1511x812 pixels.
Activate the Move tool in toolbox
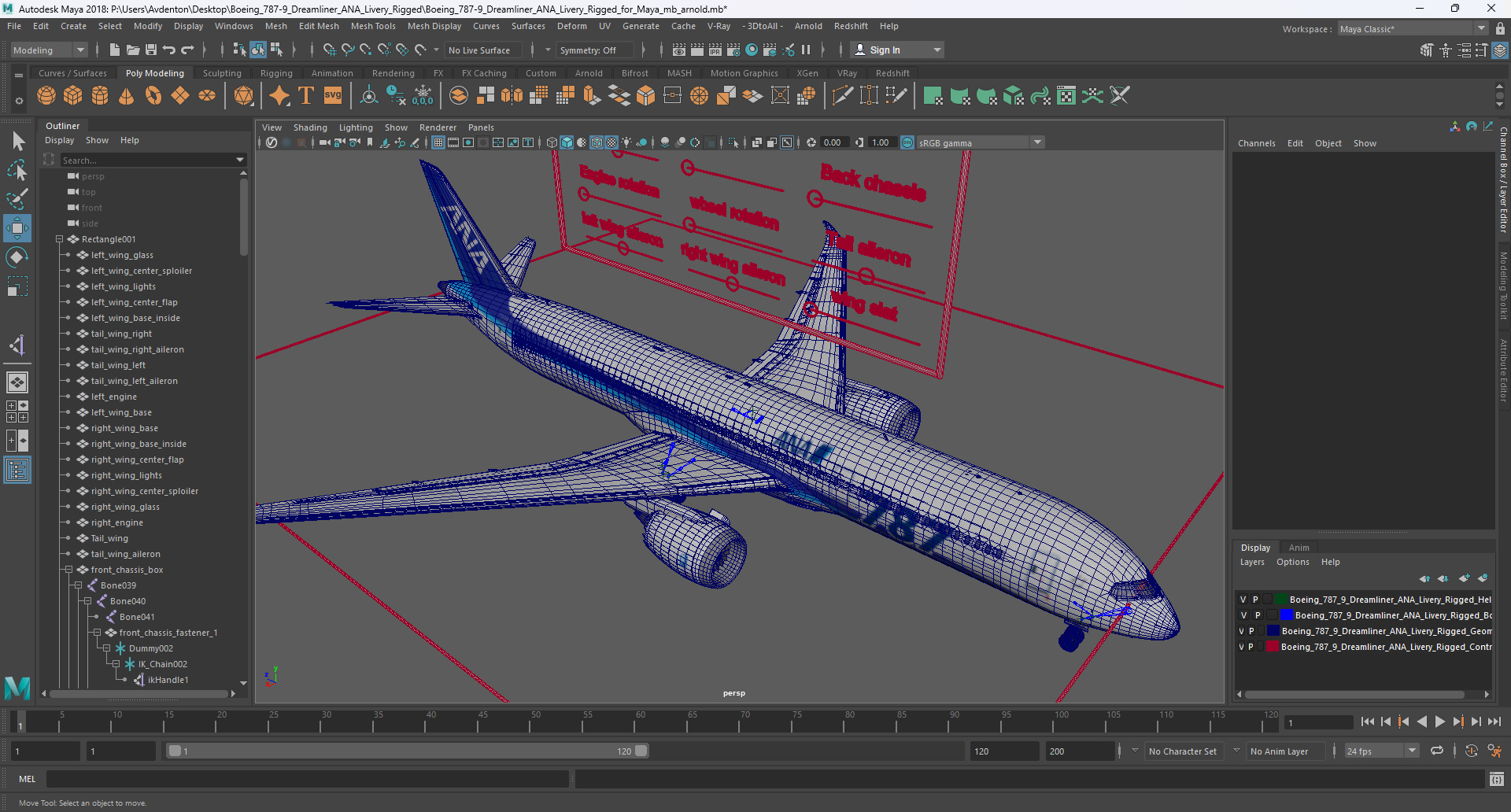click(x=17, y=228)
